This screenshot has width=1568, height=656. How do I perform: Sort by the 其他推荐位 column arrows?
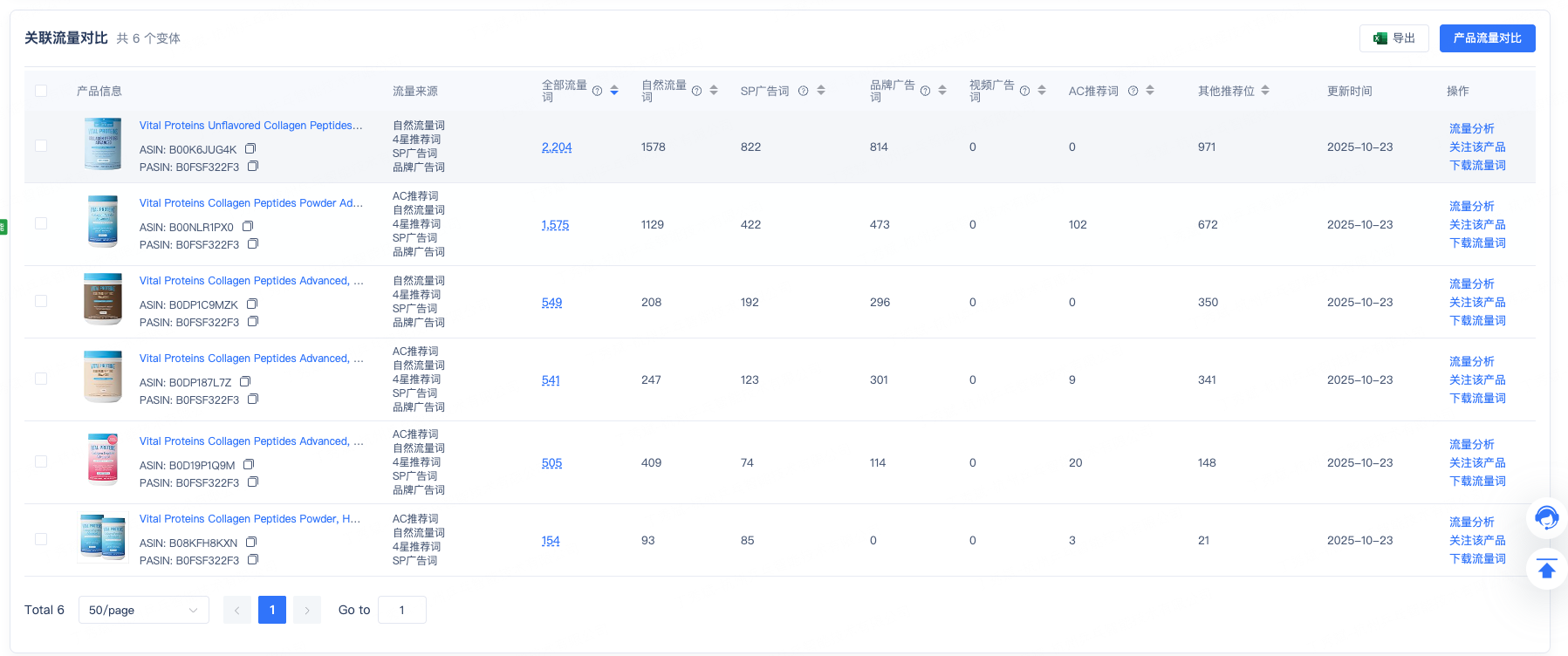tap(1265, 91)
